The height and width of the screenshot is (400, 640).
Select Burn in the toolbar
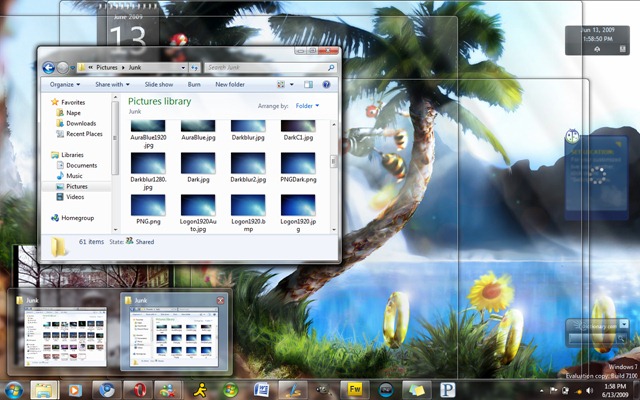[x=194, y=84]
